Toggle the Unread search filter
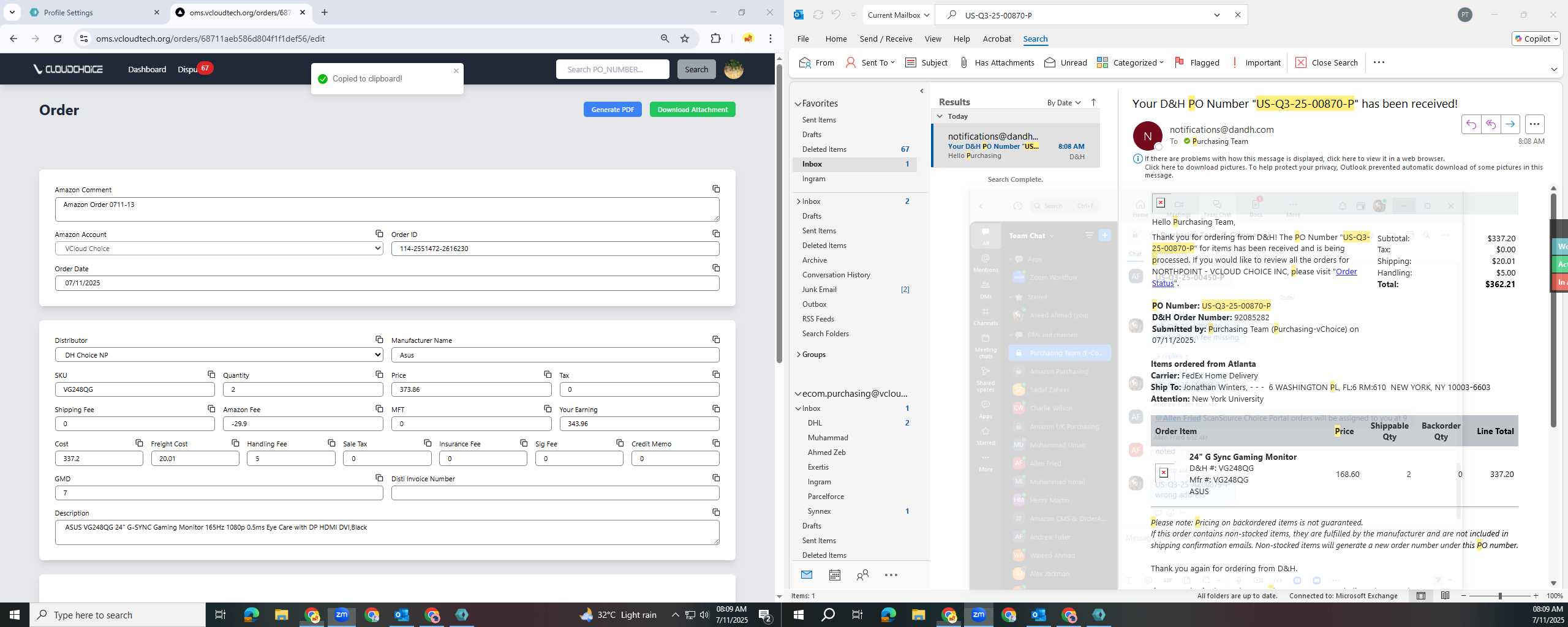The height and width of the screenshot is (627, 1568). click(x=1066, y=62)
